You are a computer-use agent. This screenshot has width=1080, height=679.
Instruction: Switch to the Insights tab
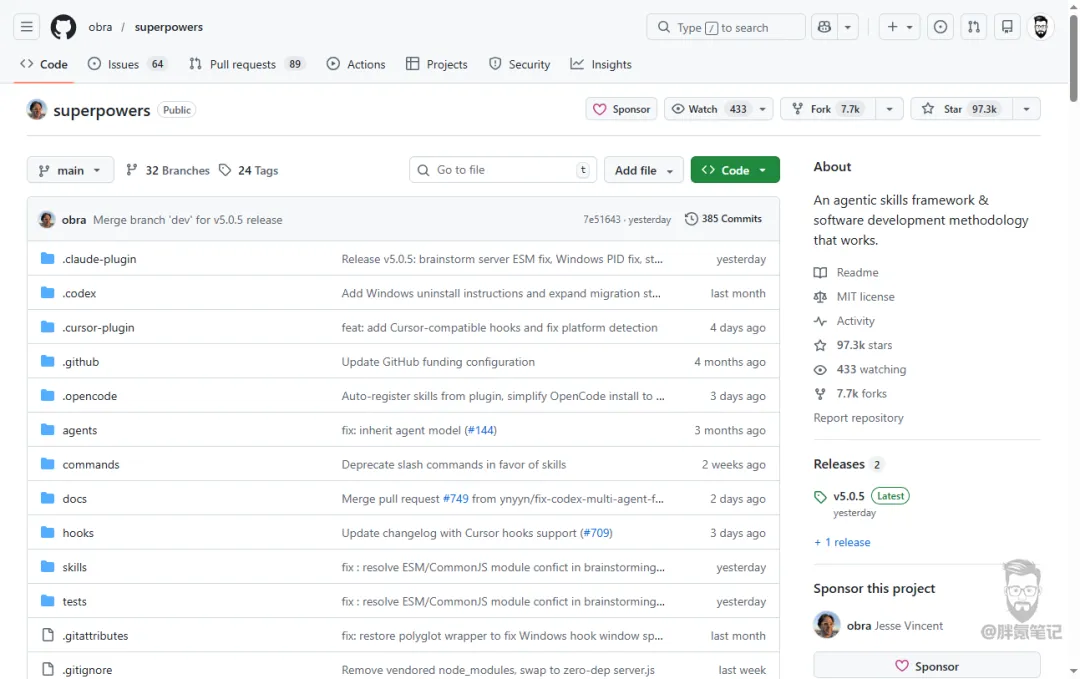[x=601, y=64]
